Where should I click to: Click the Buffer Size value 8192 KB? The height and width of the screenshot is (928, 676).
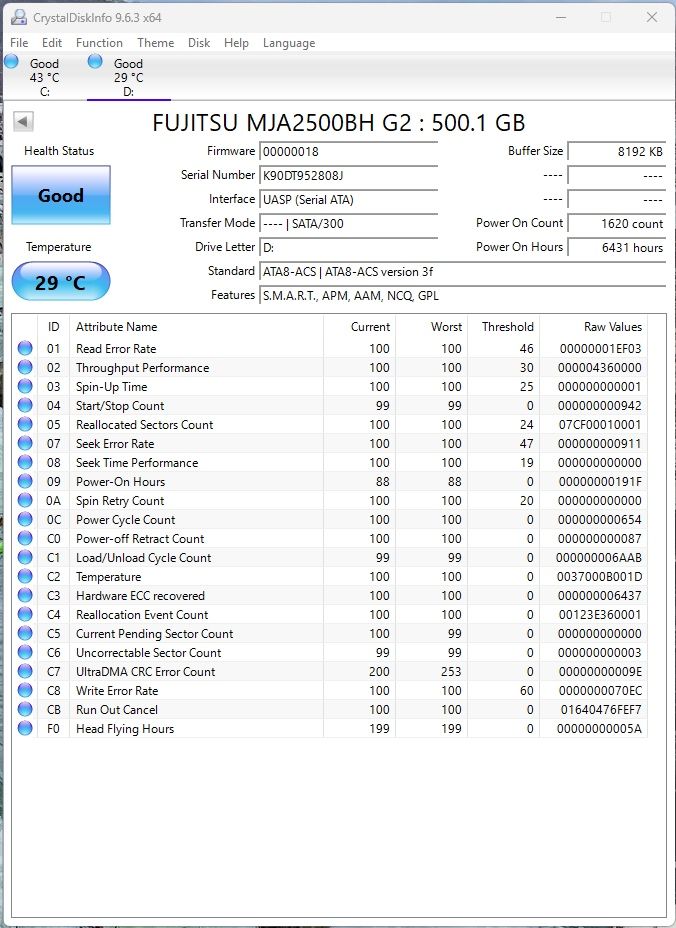[x=617, y=152]
